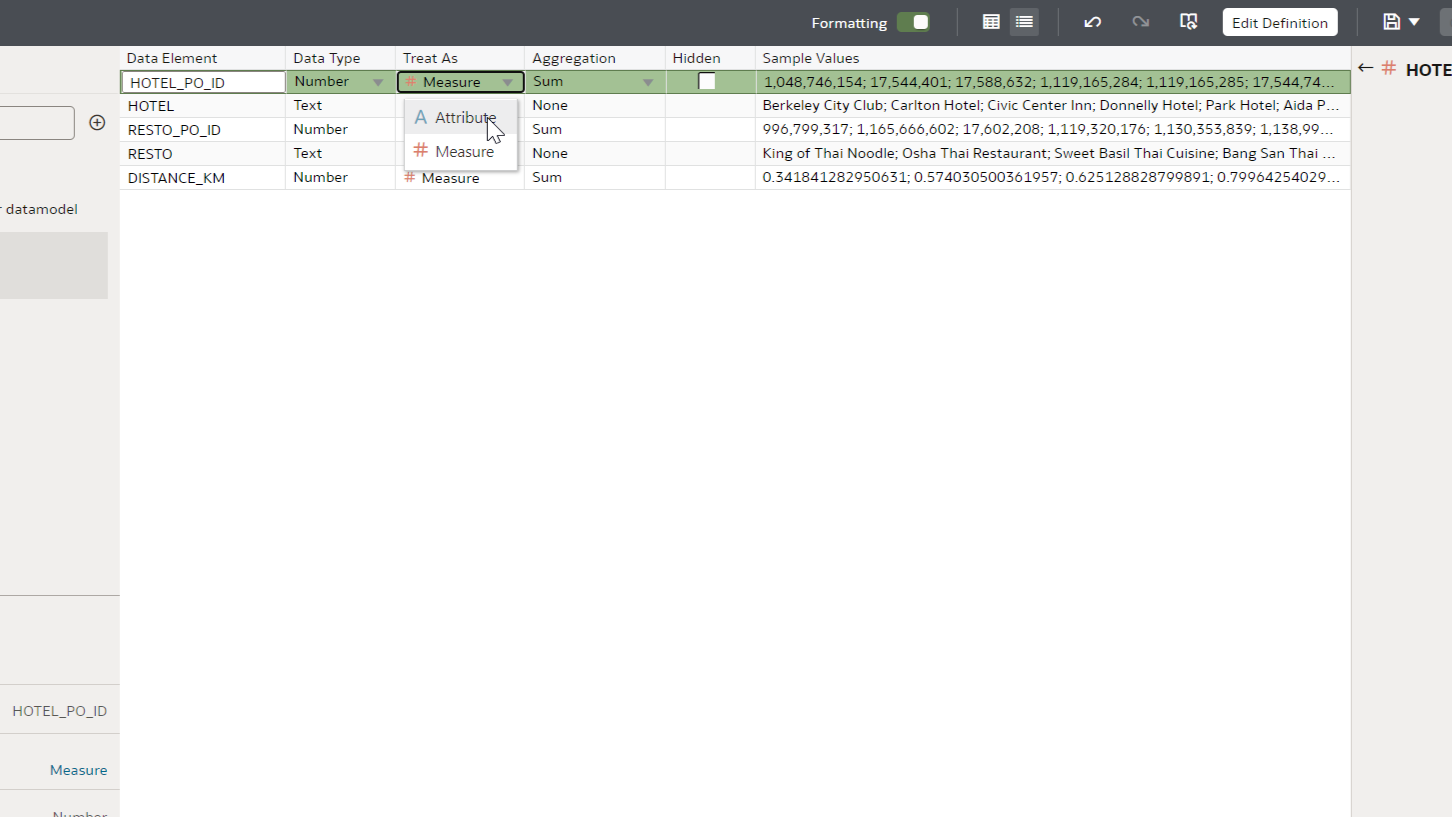Click the Number data type of DISTANCE_KM
The width and height of the screenshot is (1452, 817).
[320, 177]
